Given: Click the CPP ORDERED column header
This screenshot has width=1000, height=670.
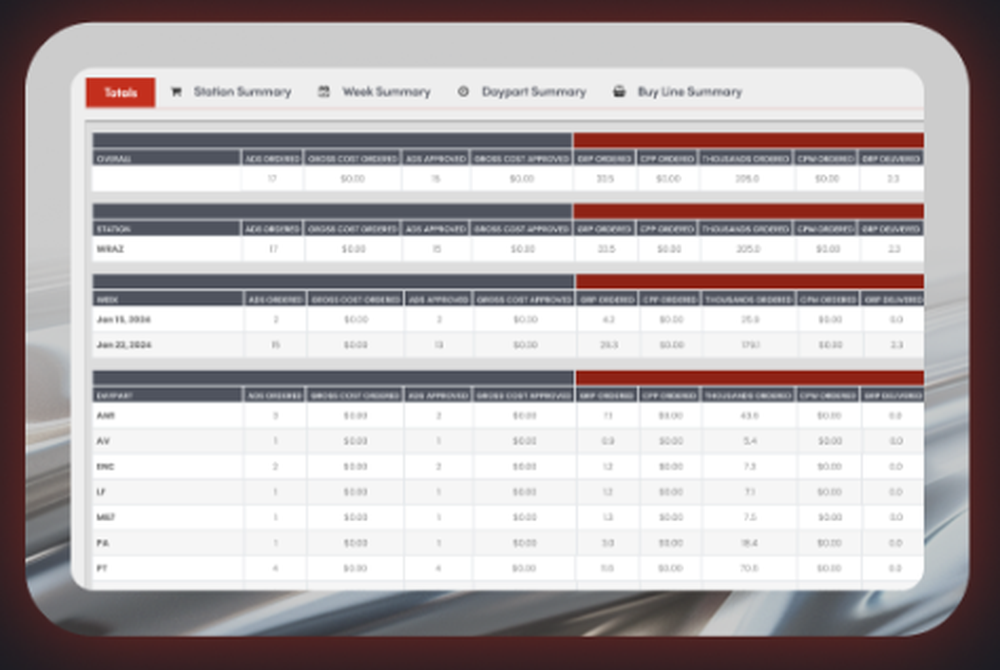Looking at the screenshot, I should click(x=668, y=158).
